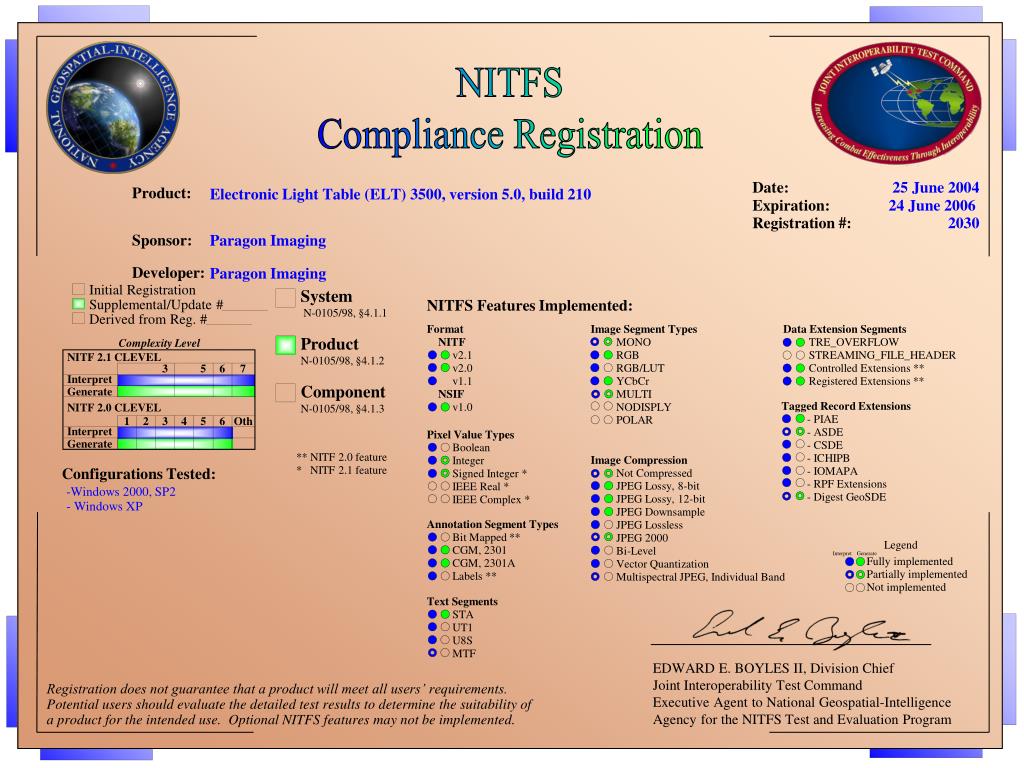Click the blue dot beside ICHIPB

click(x=787, y=458)
